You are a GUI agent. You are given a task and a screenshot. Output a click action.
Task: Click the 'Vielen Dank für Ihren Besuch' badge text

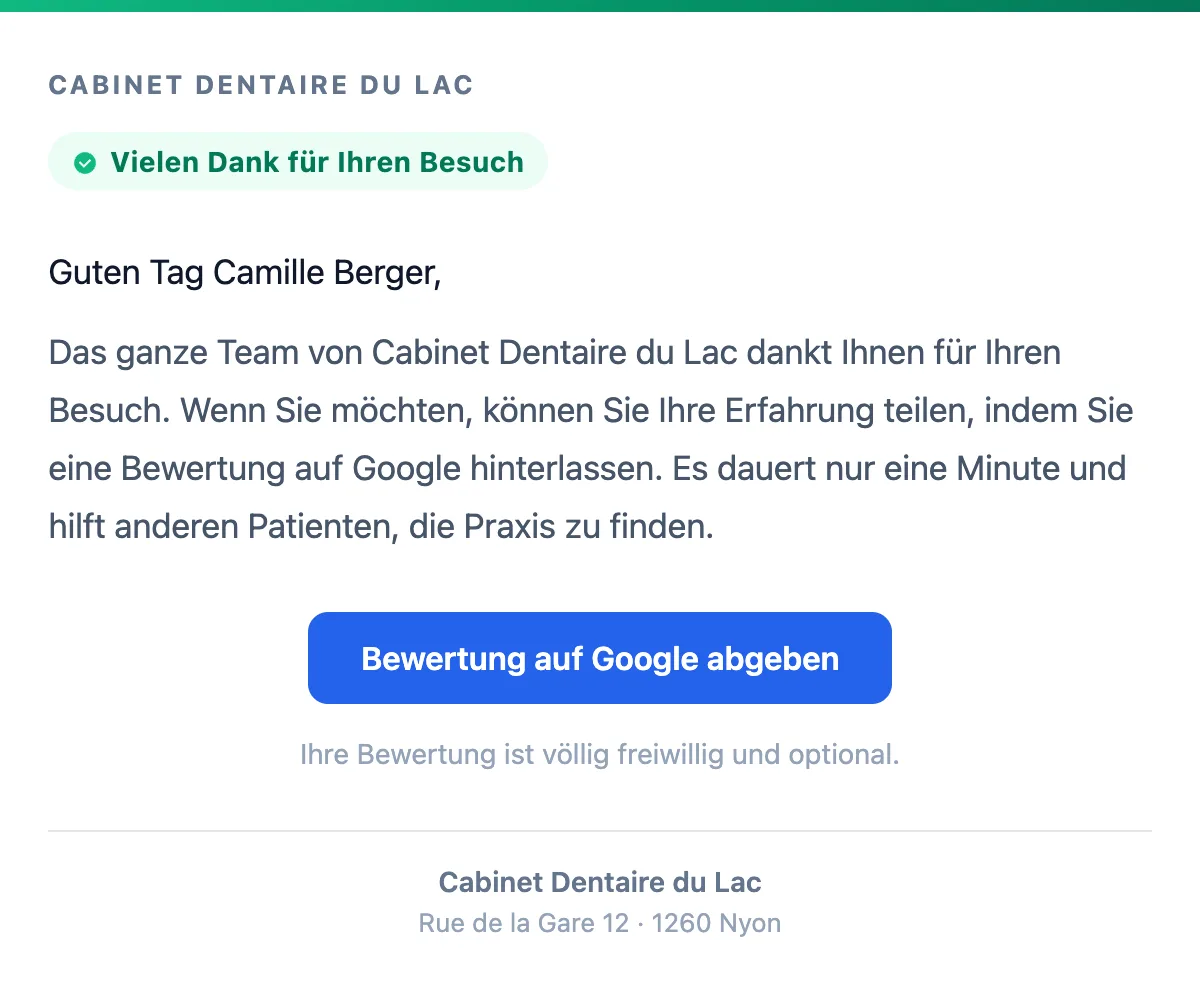[x=317, y=162]
